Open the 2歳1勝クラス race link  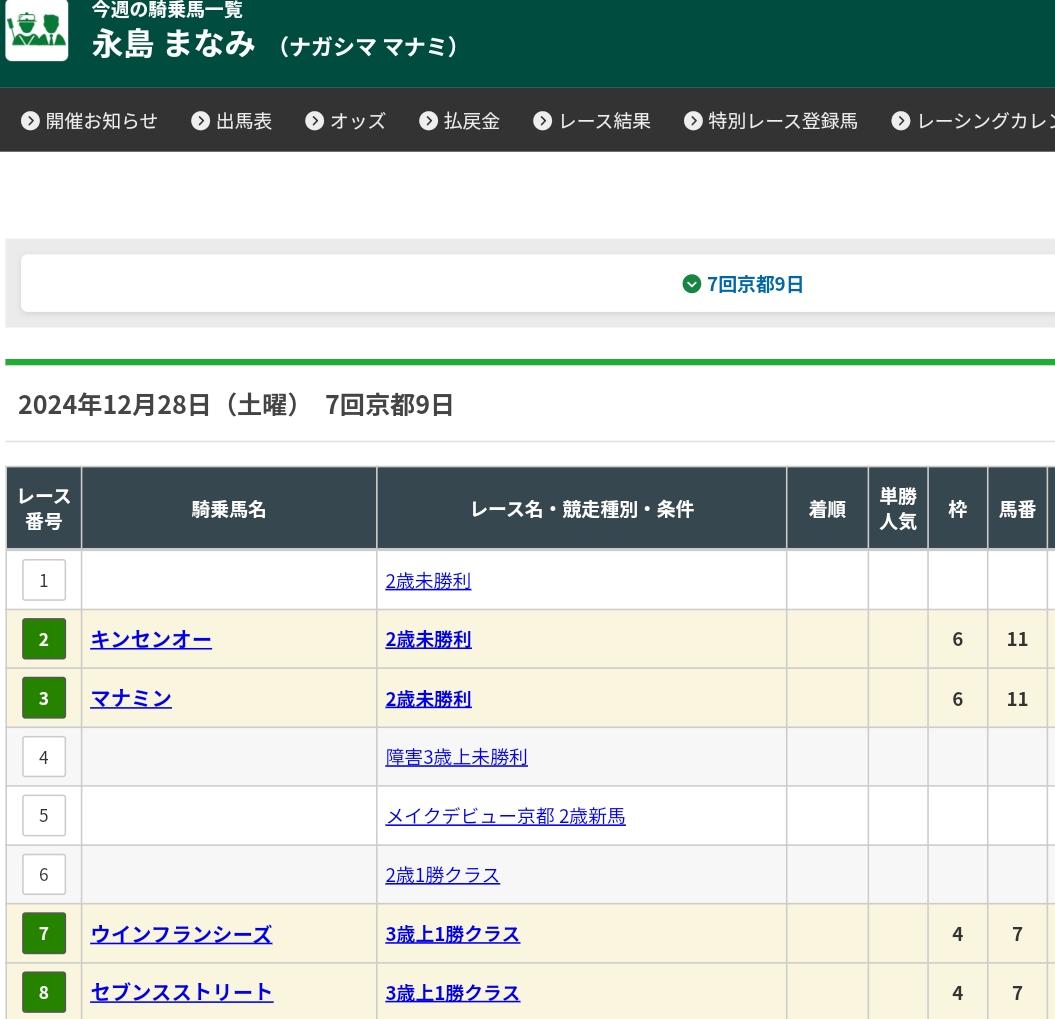(x=442, y=875)
